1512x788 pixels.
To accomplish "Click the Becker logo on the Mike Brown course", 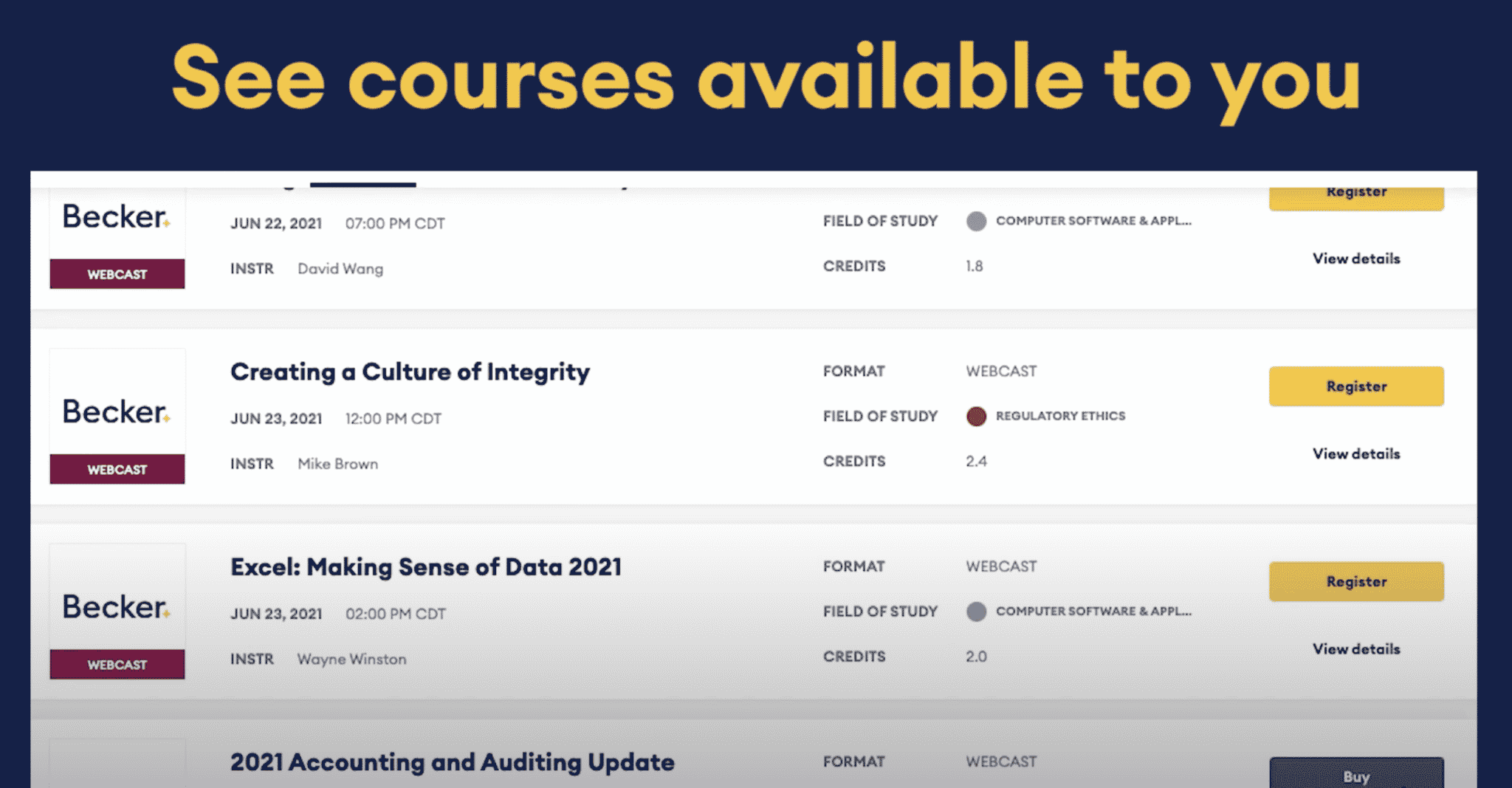I will coord(117,411).
